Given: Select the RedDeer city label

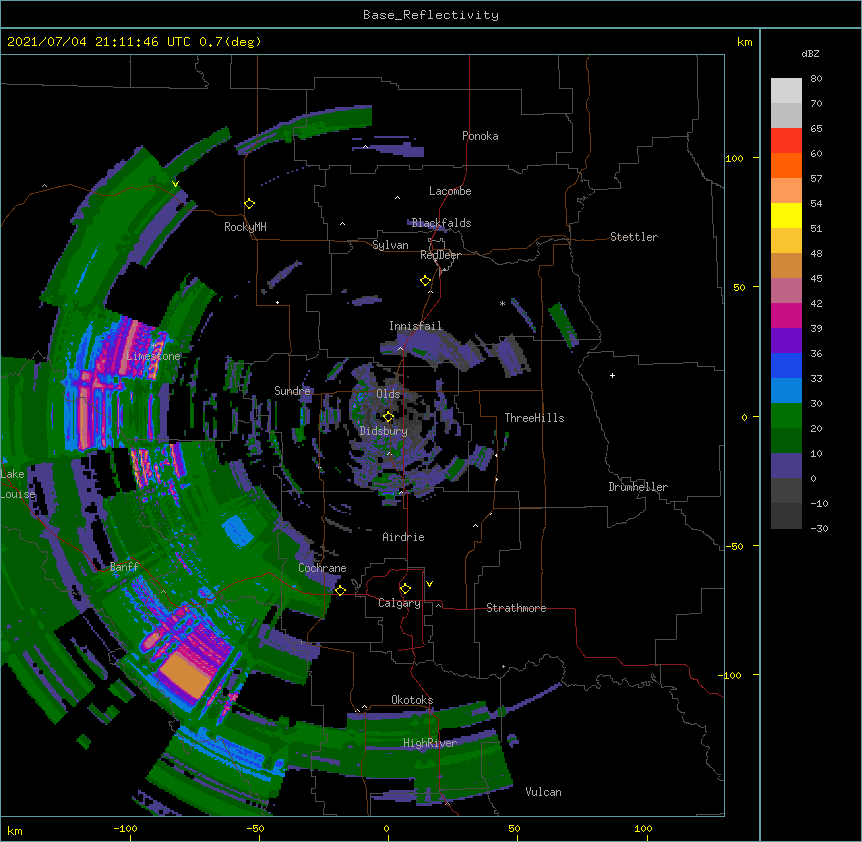Looking at the screenshot, I should tap(440, 255).
